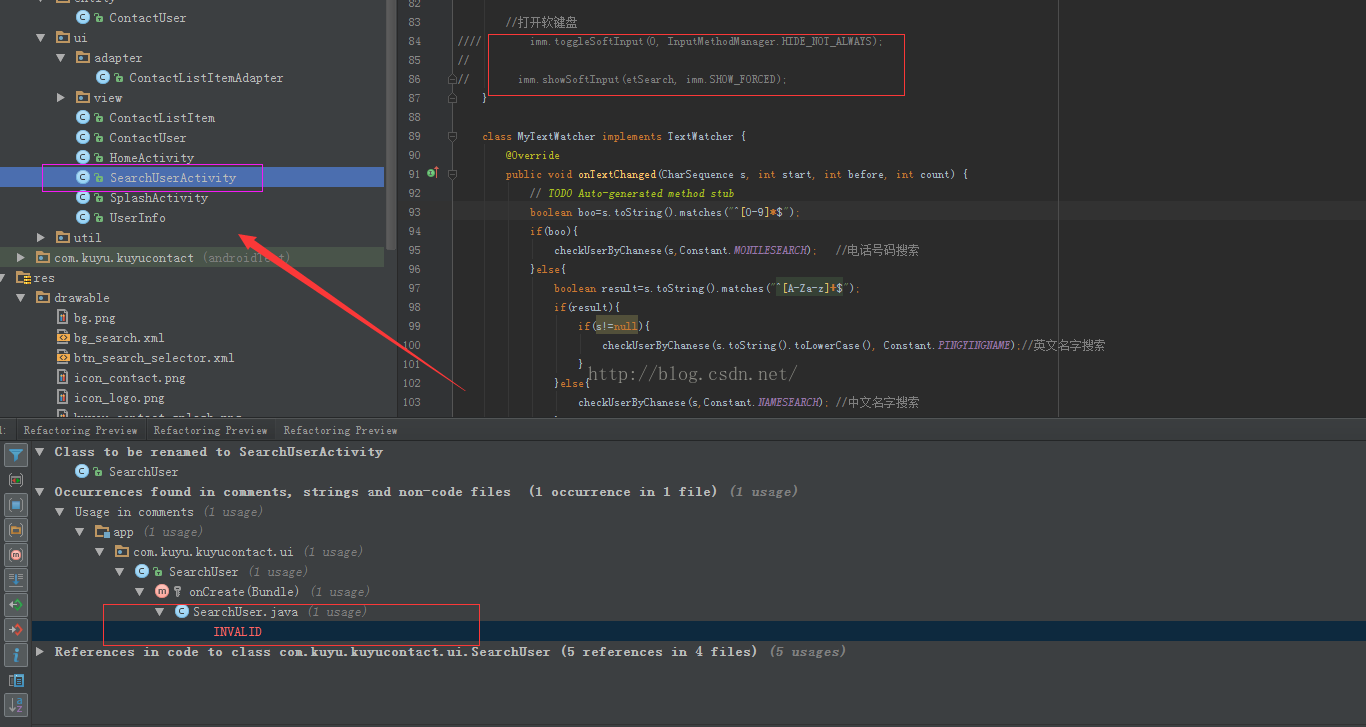Expand com.kuyu.kuyucontact (androidTest) package
The image size is (1366, 727).
21,258
